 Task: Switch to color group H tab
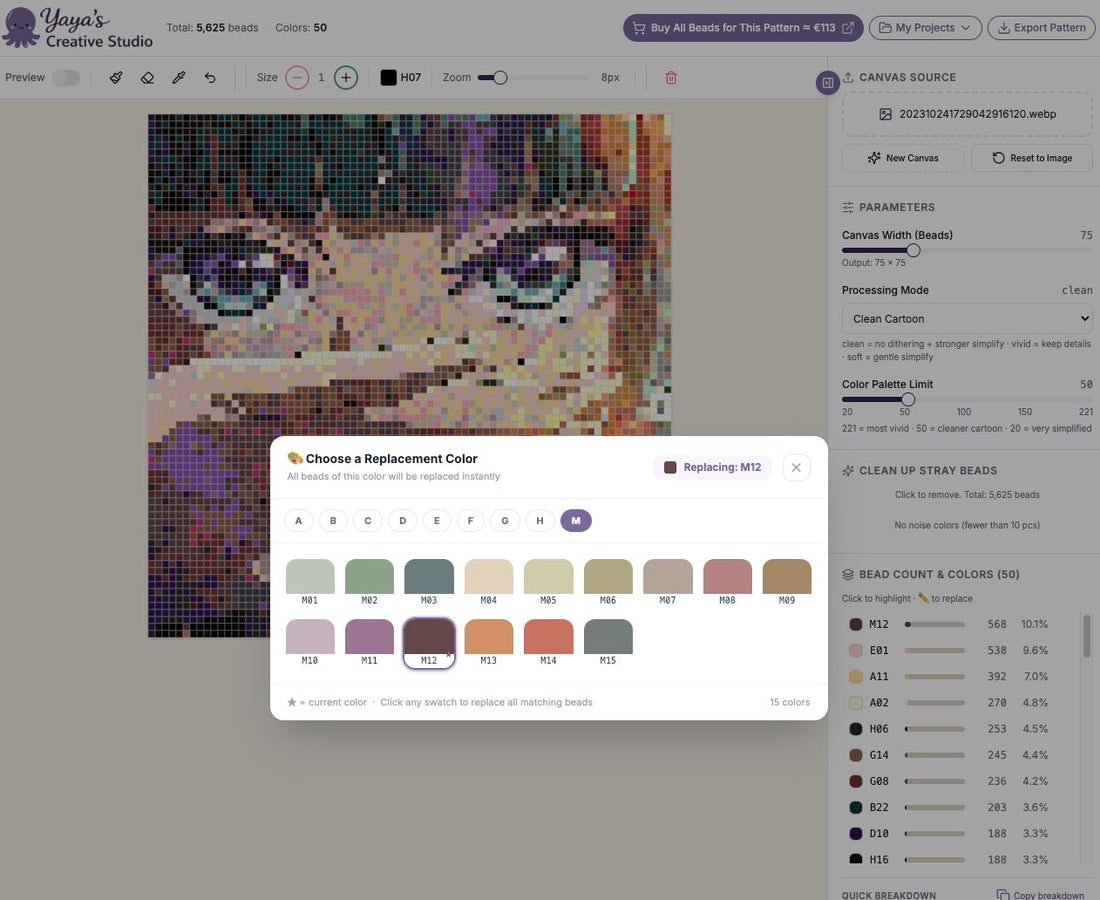540,520
